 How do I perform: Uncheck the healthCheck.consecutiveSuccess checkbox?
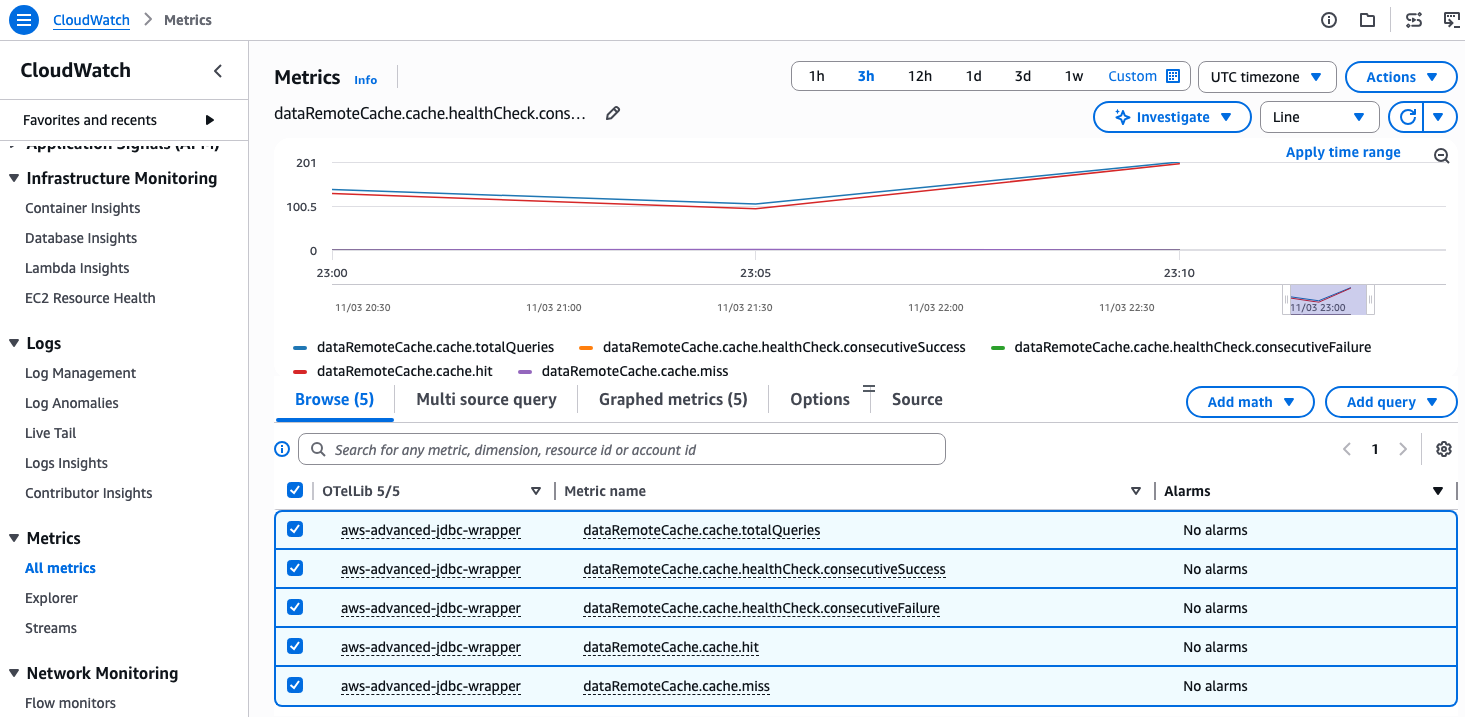pyautogui.click(x=295, y=568)
